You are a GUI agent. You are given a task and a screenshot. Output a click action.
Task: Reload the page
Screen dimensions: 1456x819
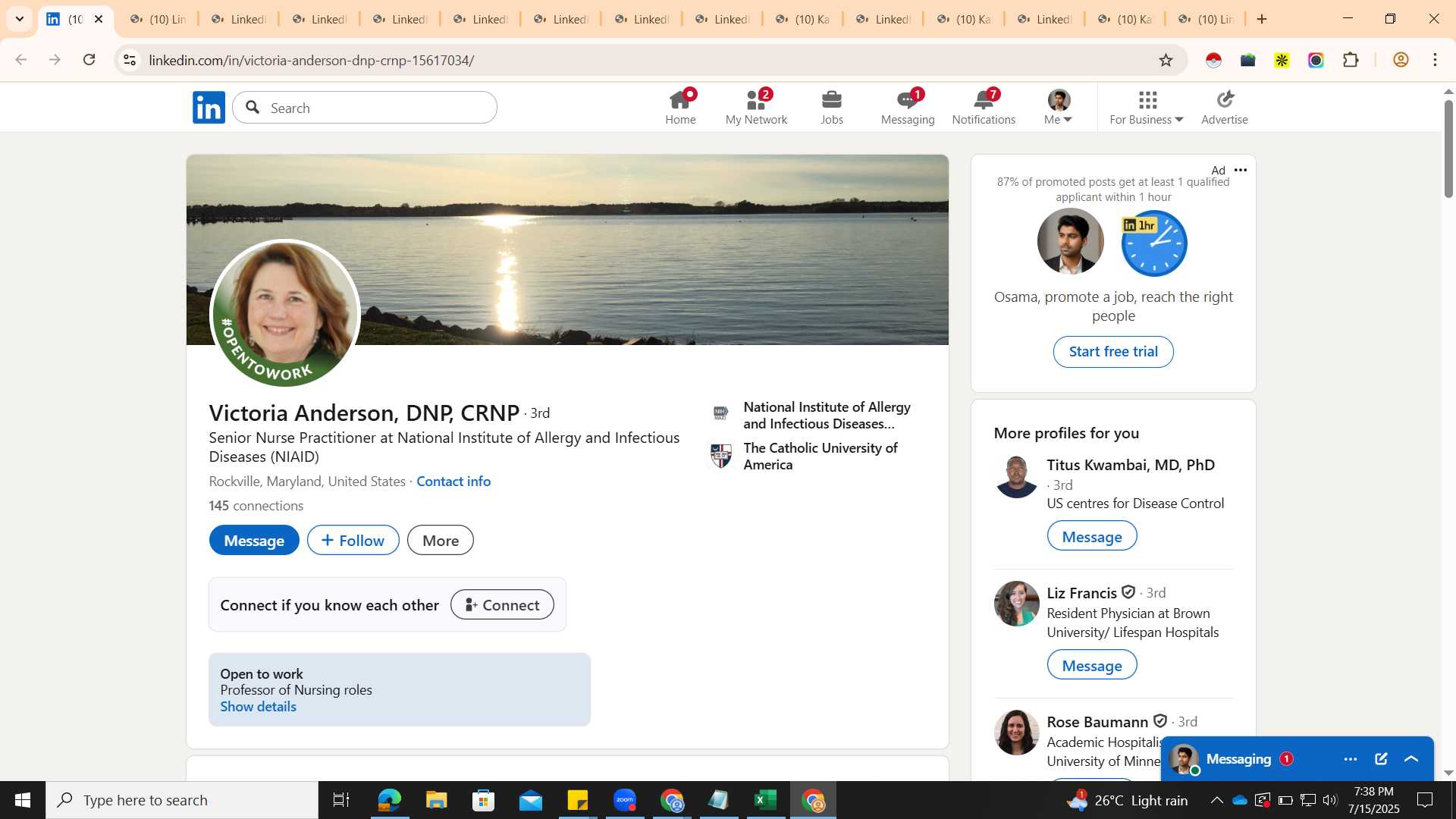(89, 60)
